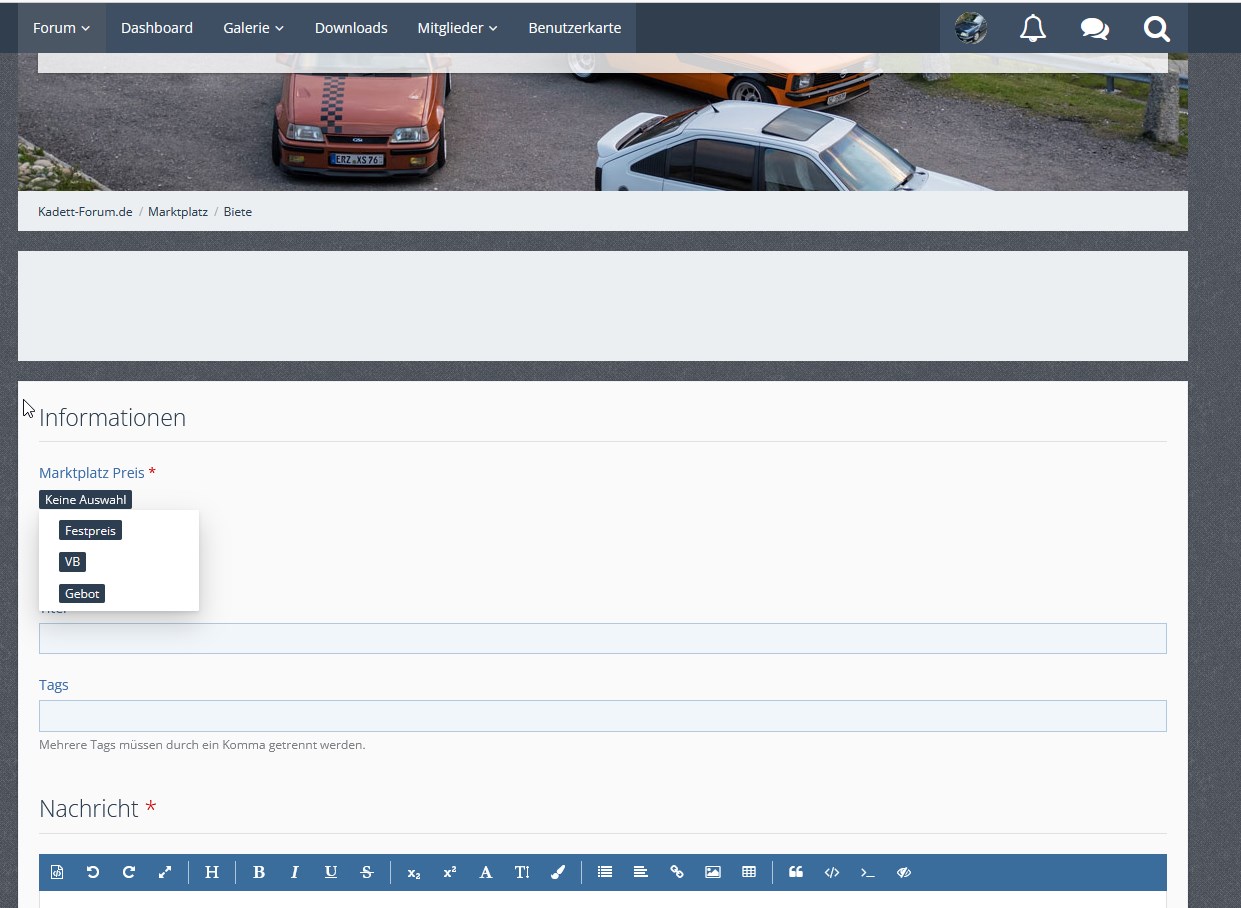This screenshot has height=908, width=1241.
Task: Expand the Forum menu
Action: (x=61, y=28)
